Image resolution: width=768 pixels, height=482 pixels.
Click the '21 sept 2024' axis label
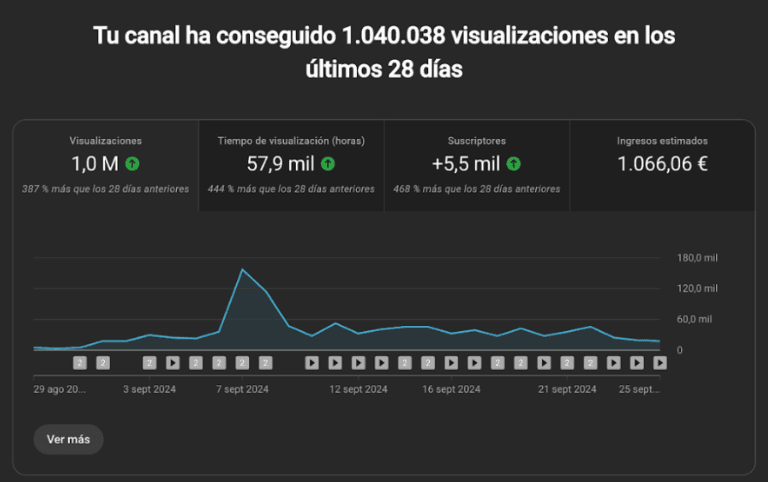[x=567, y=389]
